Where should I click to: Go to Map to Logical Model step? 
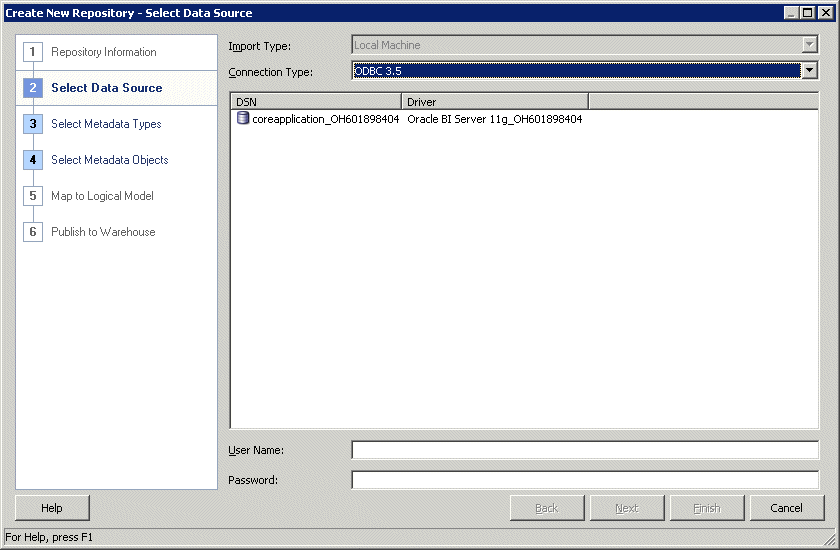tap(102, 195)
